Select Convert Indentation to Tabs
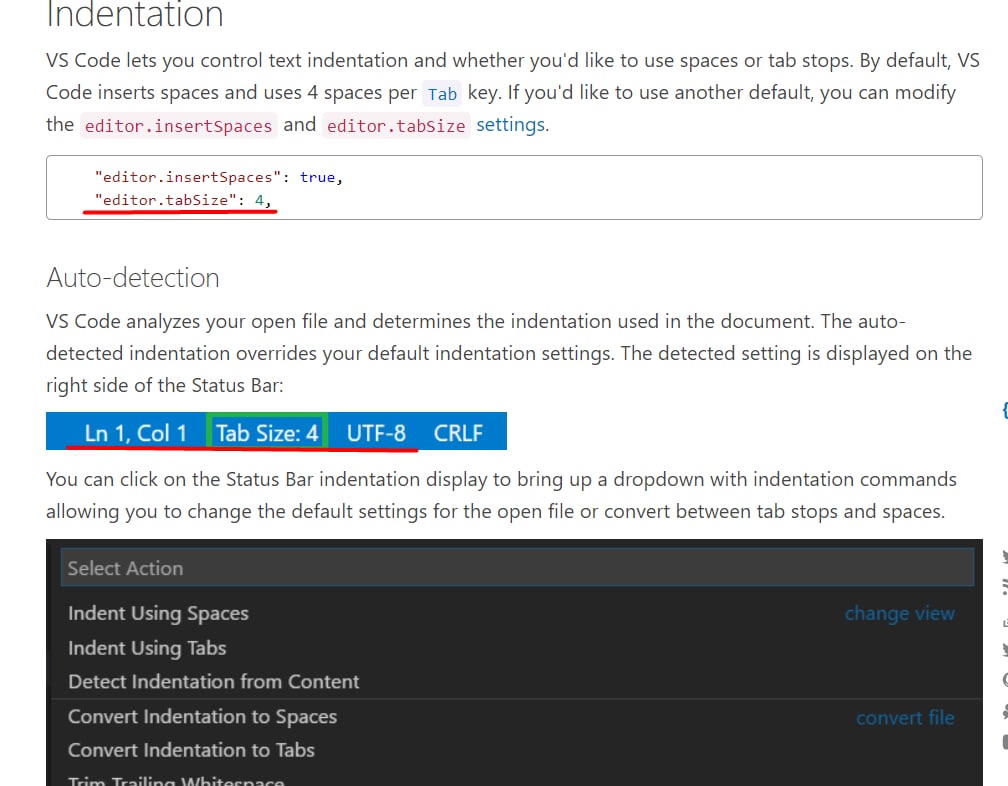 click(192, 750)
